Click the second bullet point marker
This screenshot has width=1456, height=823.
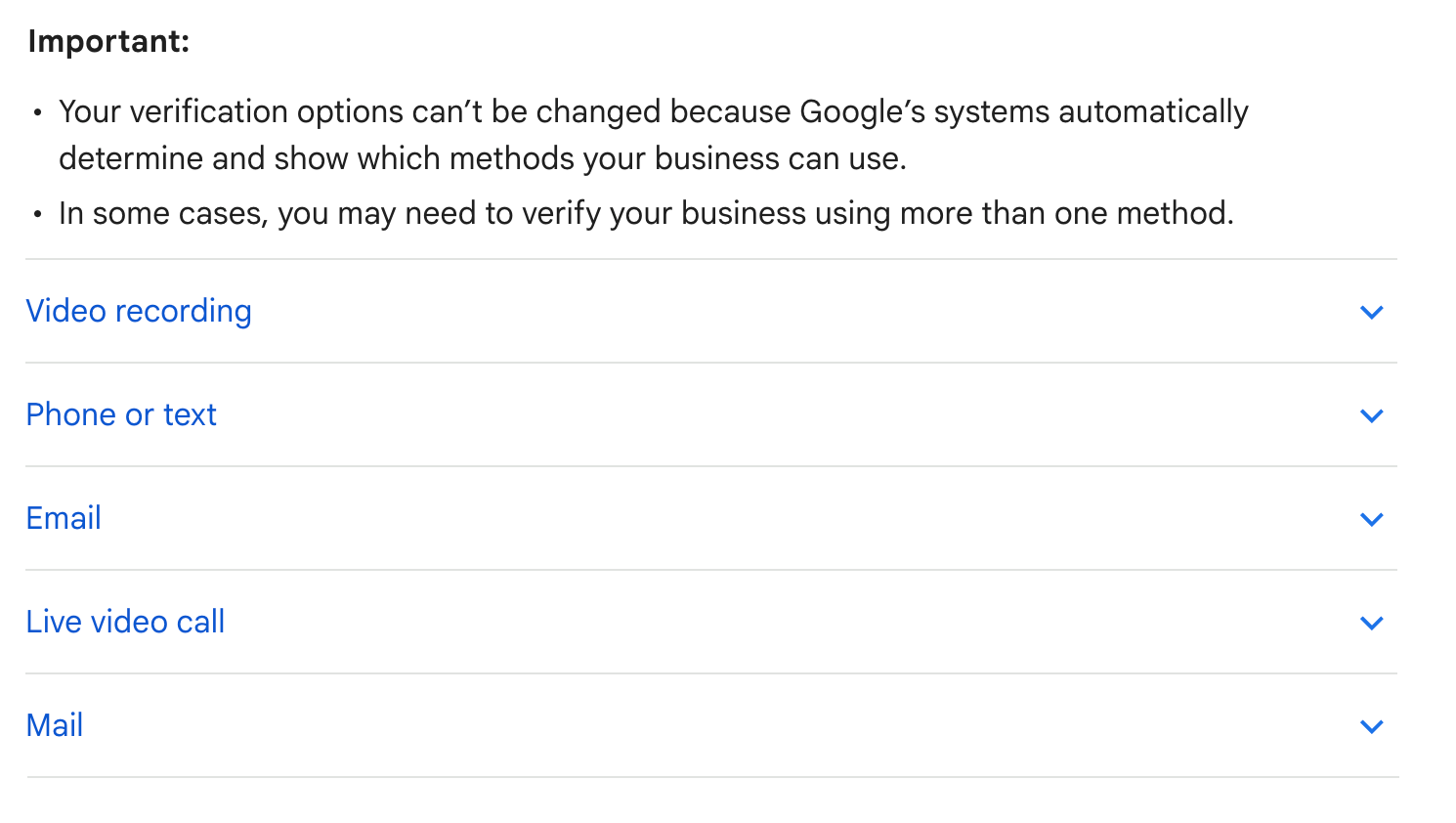pyautogui.click(x=37, y=215)
